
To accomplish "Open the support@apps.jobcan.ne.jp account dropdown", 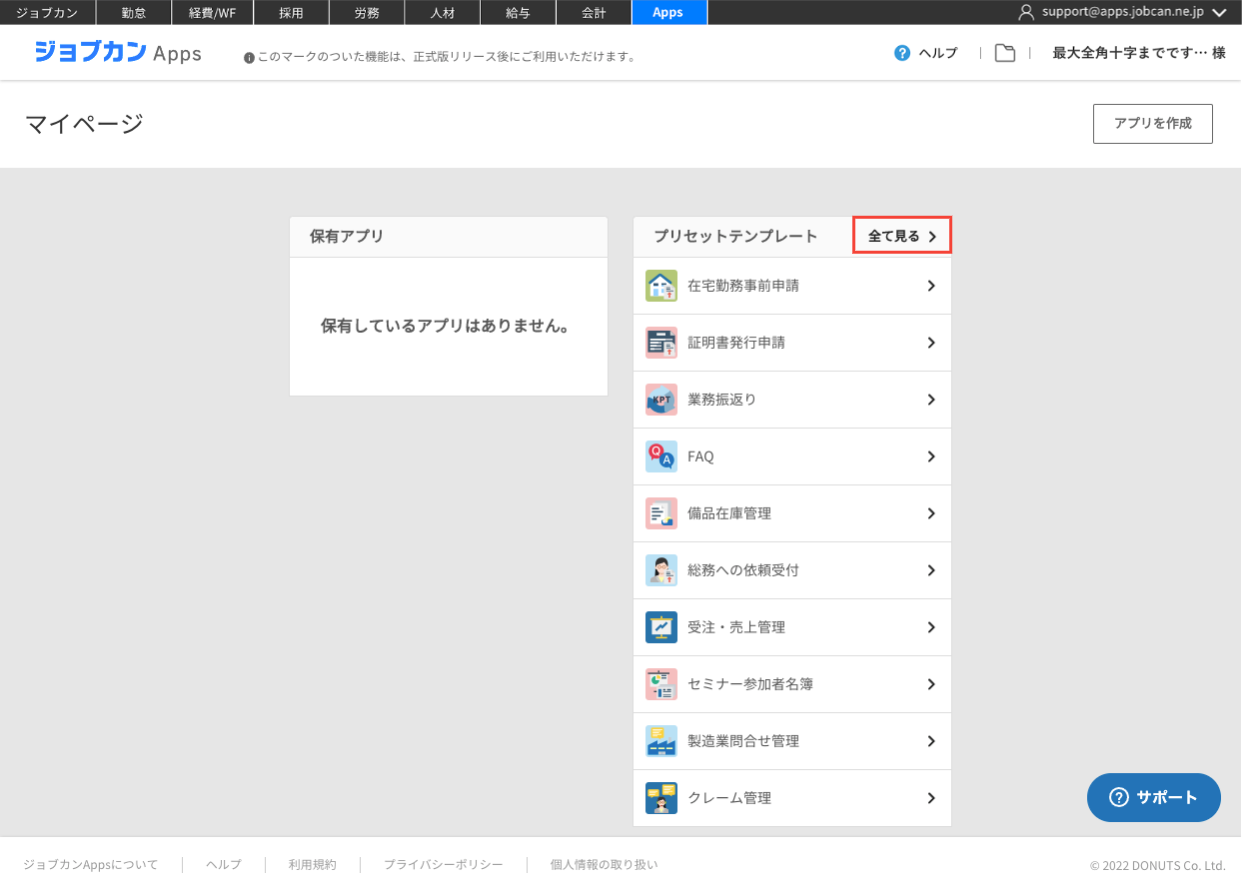I will pos(1218,12).
